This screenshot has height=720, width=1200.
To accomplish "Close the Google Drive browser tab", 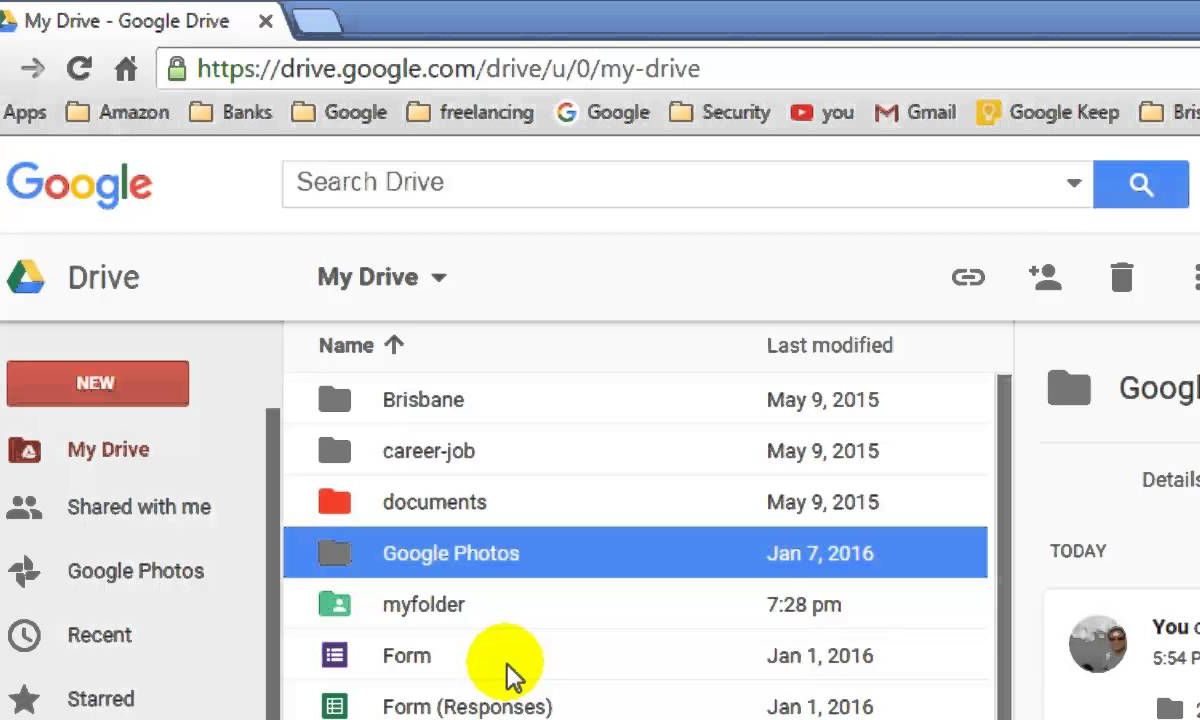I will click(265, 21).
